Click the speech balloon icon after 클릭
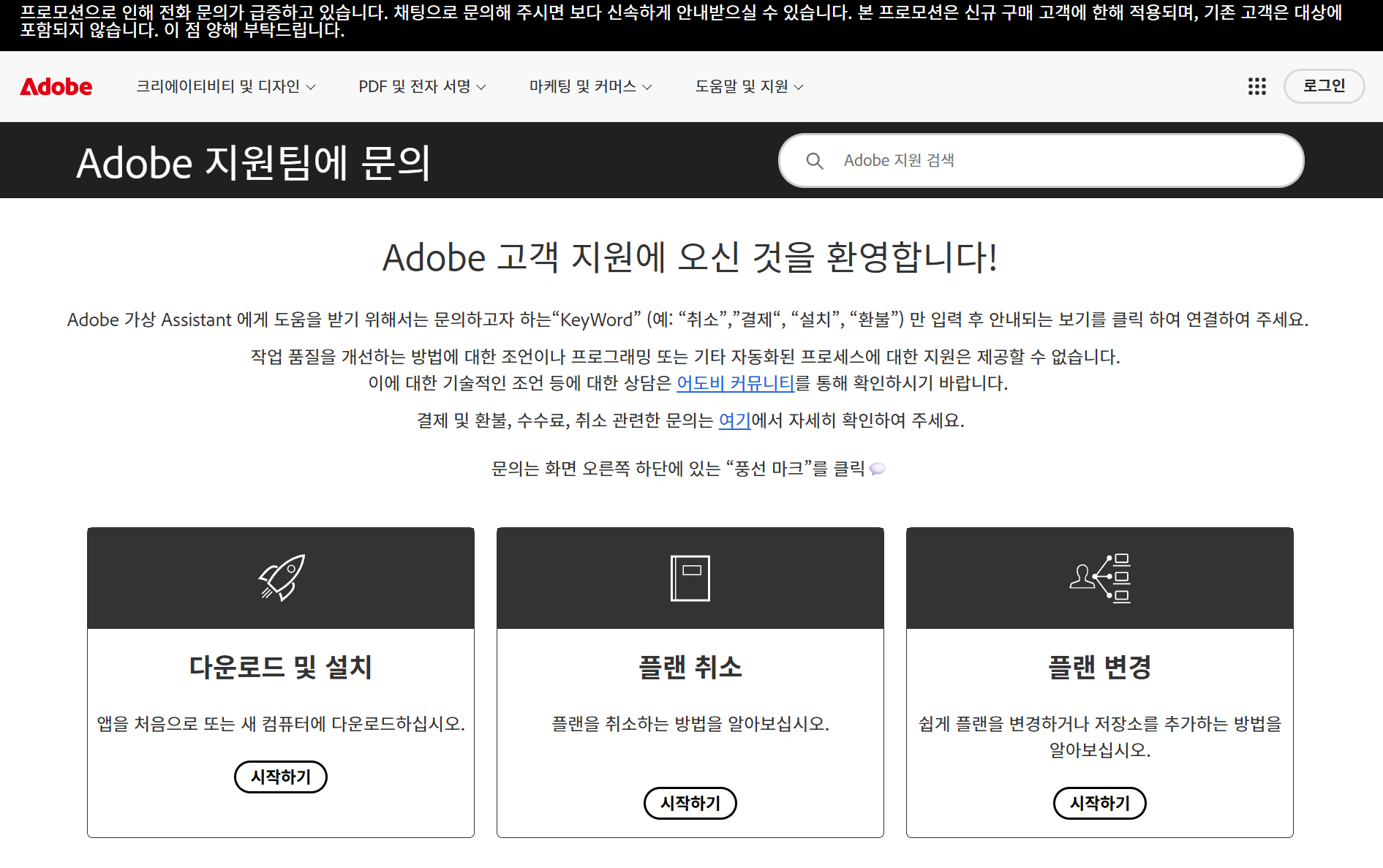 (x=878, y=469)
